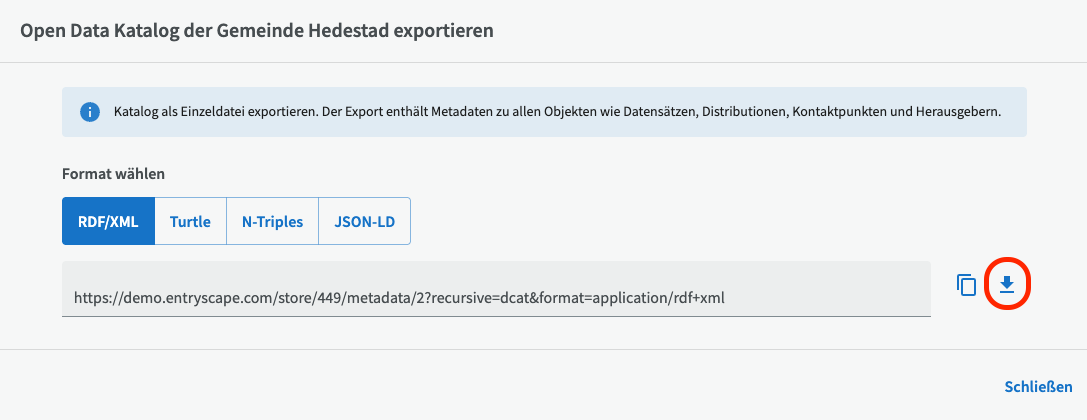Close the dialog via Schließen
1087x420 pixels.
[1038, 387]
